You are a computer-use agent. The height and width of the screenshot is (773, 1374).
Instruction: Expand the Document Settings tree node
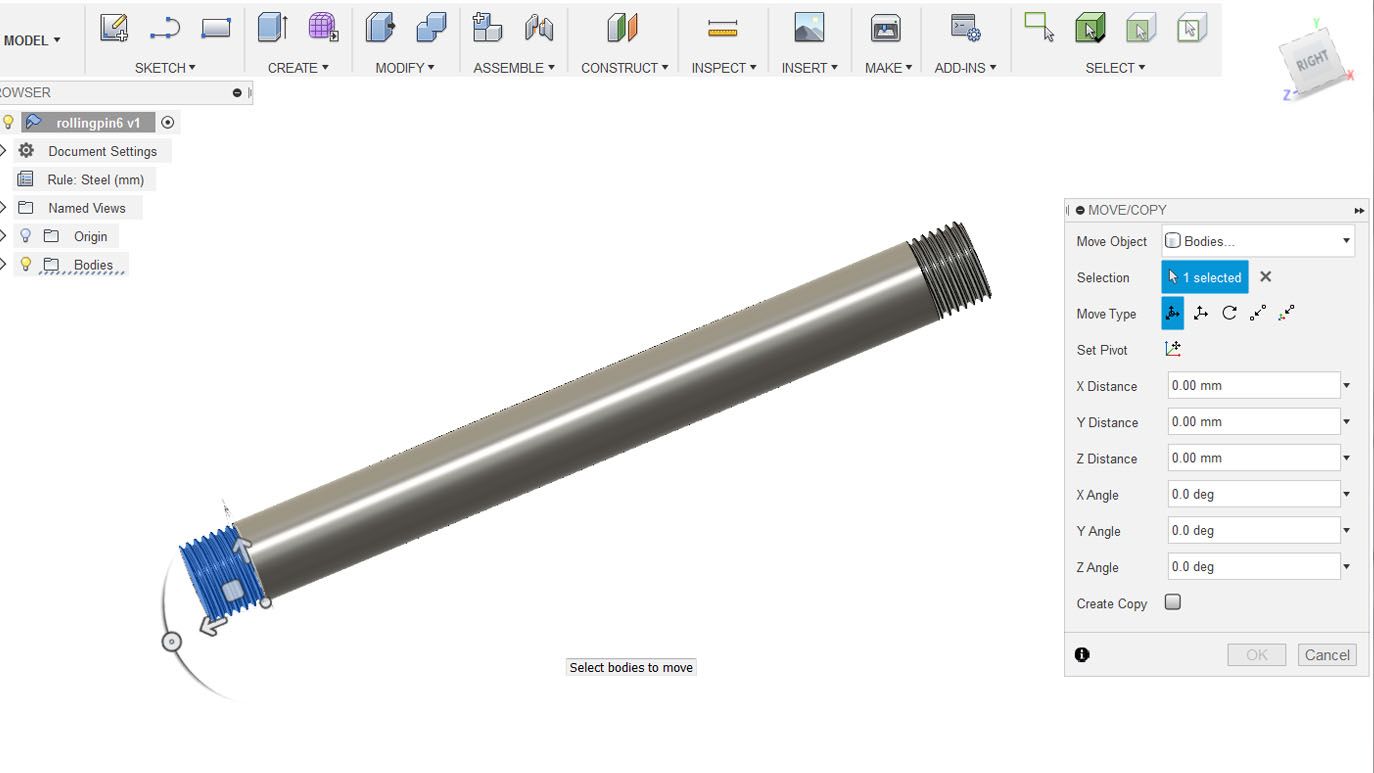pos(3,151)
